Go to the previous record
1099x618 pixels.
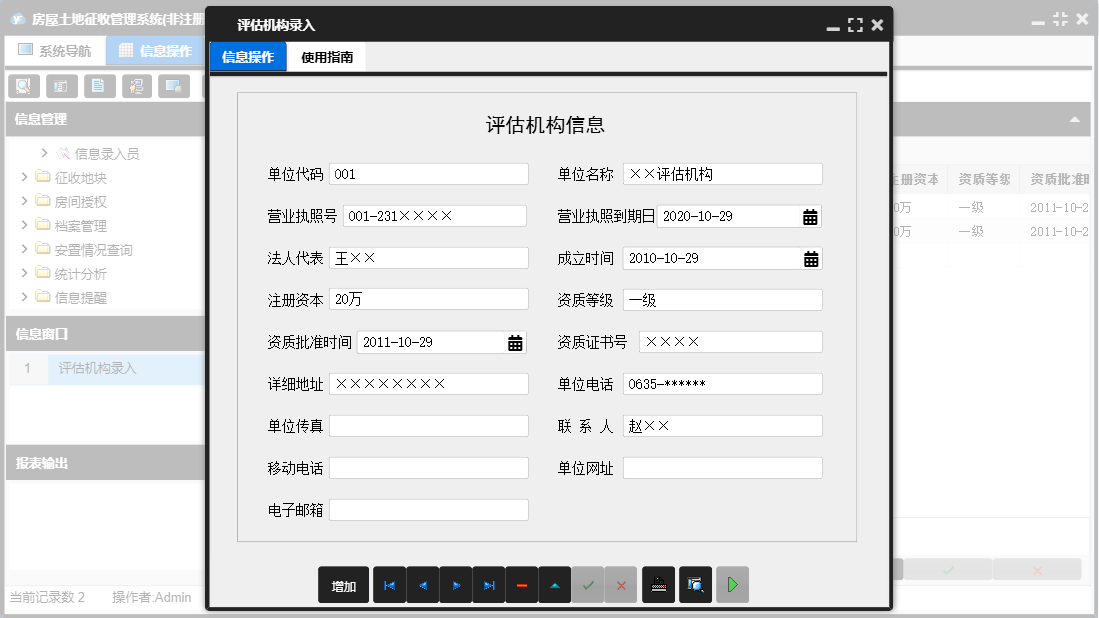point(422,586)
